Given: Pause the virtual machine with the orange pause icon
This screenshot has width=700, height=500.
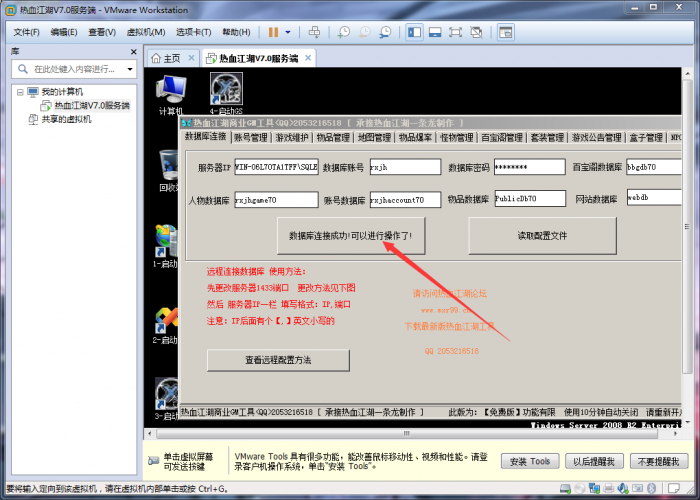Looking at the screenshot, I should click(273, 32).
